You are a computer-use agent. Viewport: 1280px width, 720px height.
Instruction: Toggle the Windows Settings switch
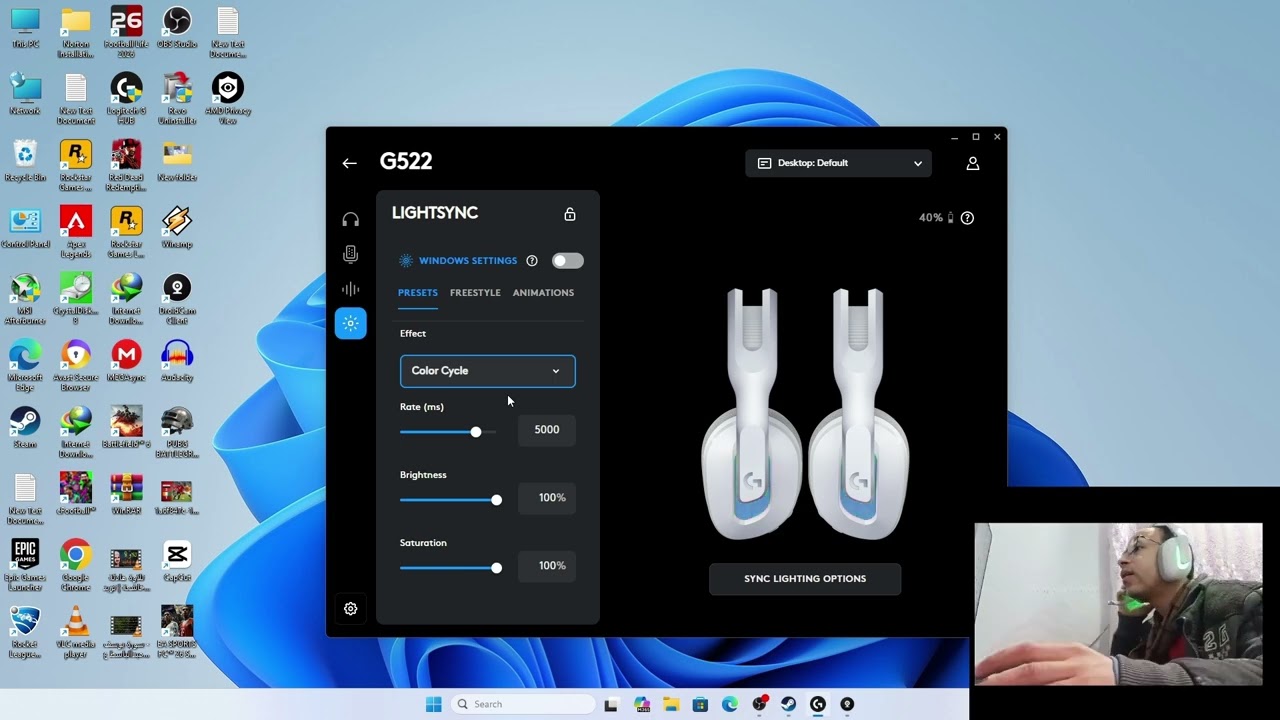(567, 261)
